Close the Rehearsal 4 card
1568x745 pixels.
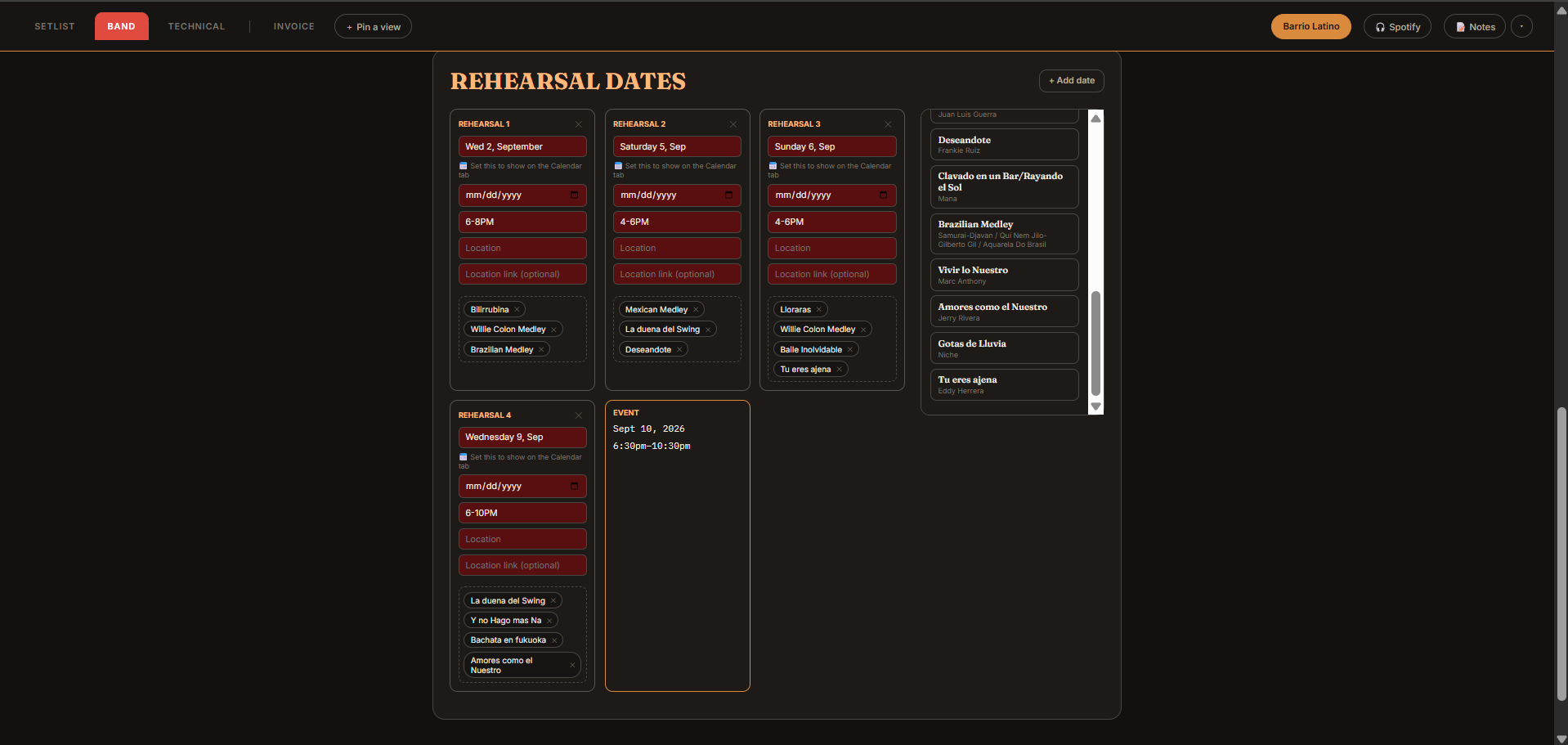tap(579, 415)
